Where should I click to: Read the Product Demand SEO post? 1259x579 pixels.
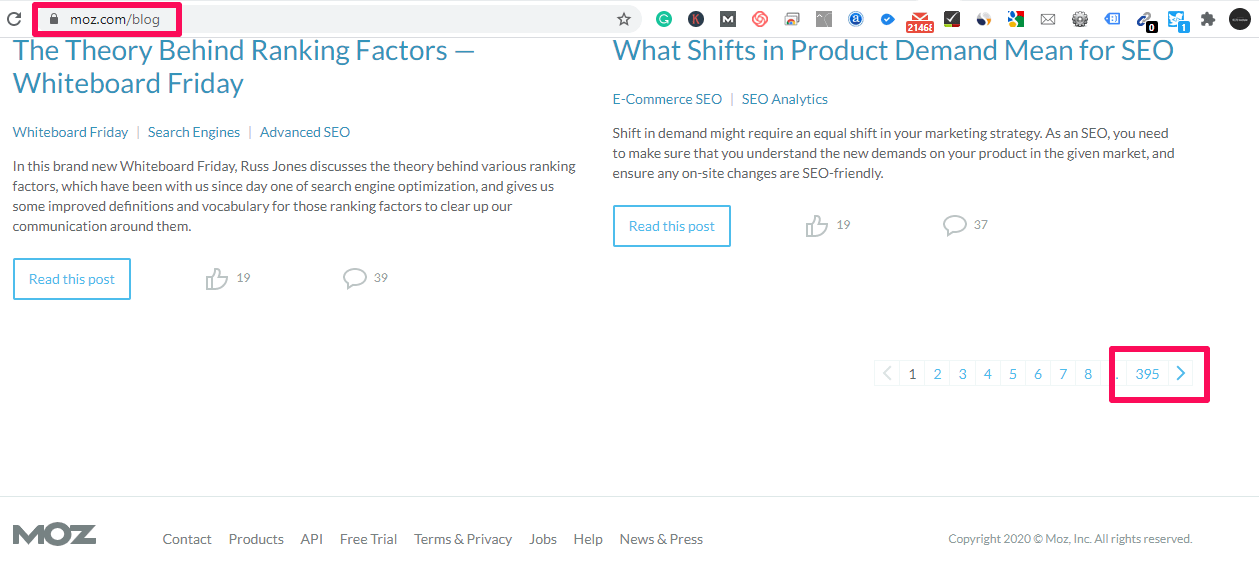[671, 226]
